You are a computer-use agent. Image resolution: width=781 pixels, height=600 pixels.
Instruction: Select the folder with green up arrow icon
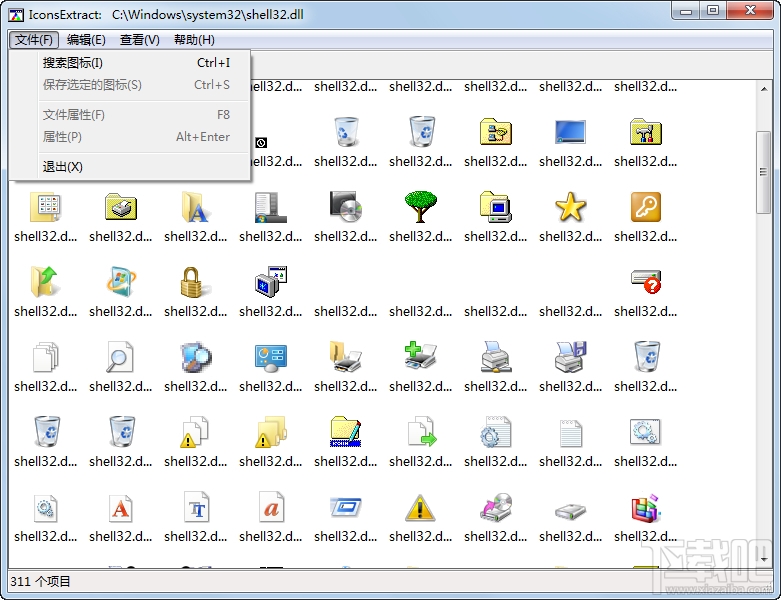(x=45, y=282)
